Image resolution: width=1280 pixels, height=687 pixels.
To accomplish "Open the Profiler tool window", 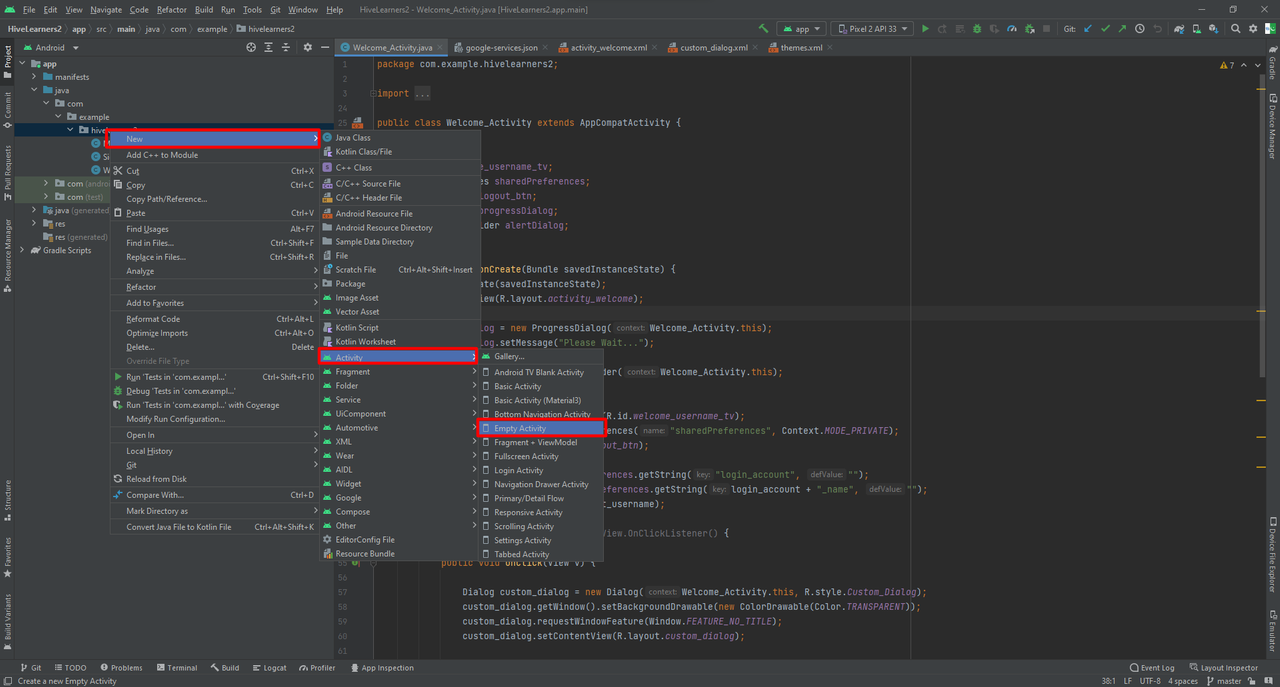I will [316, 668].
